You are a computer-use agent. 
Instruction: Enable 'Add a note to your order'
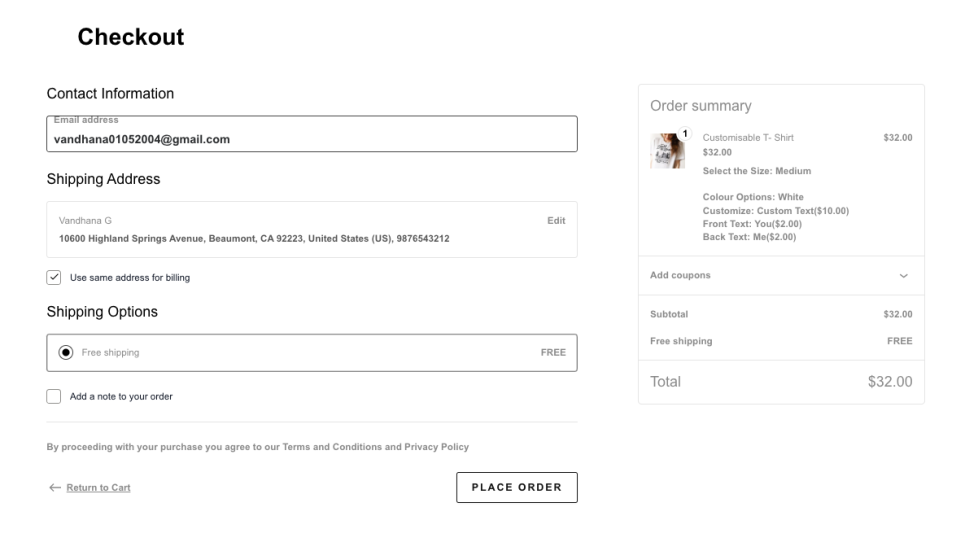pos(54,397)
